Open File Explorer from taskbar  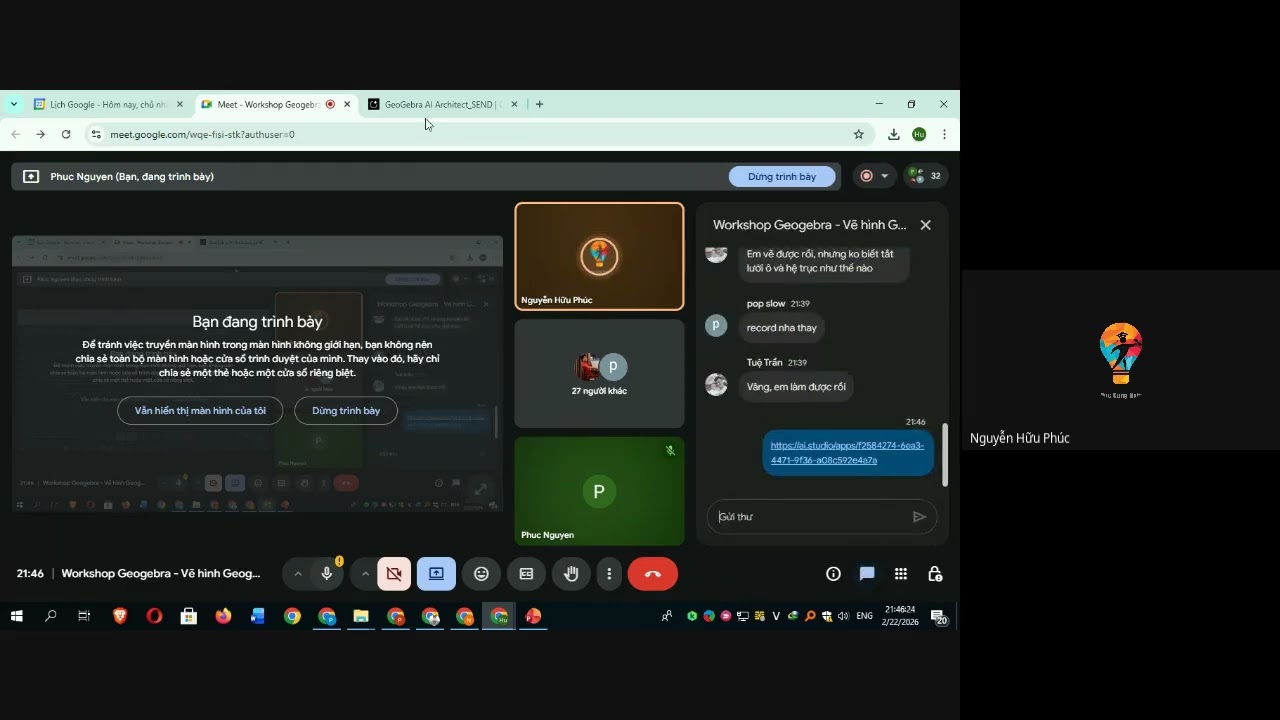point(361,616)
